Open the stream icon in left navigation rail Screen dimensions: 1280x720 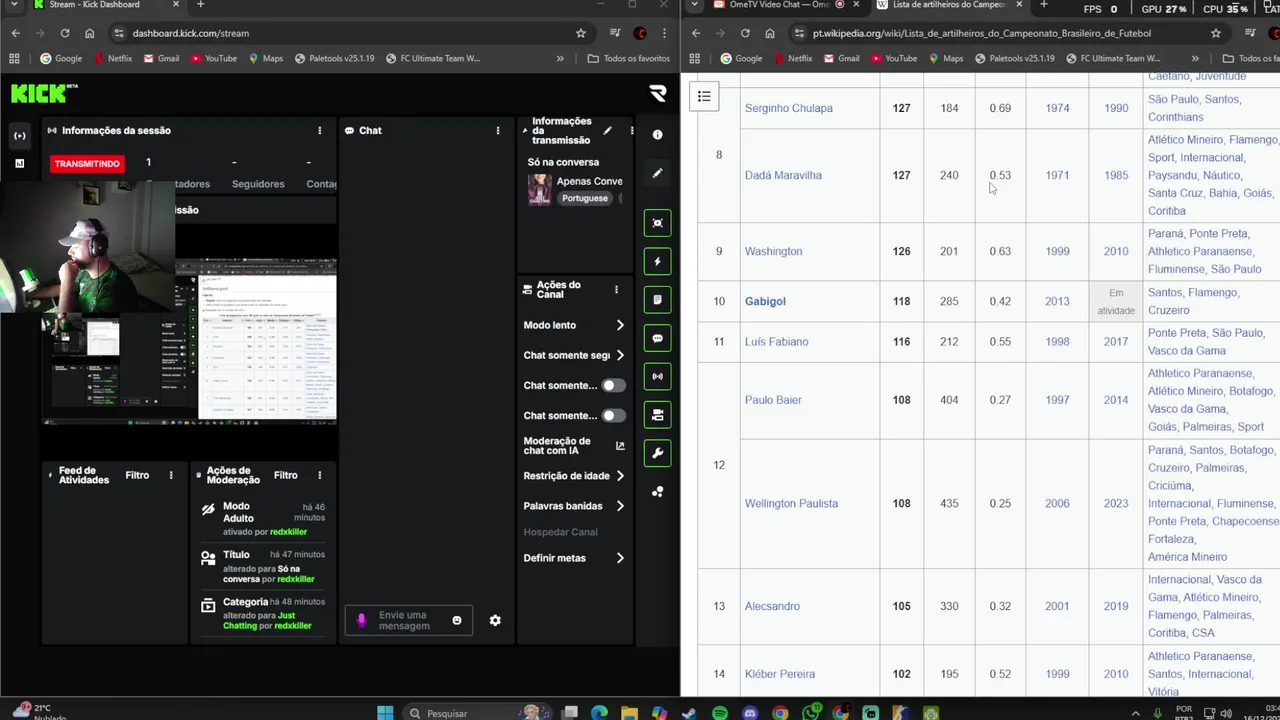pos(19,135)
